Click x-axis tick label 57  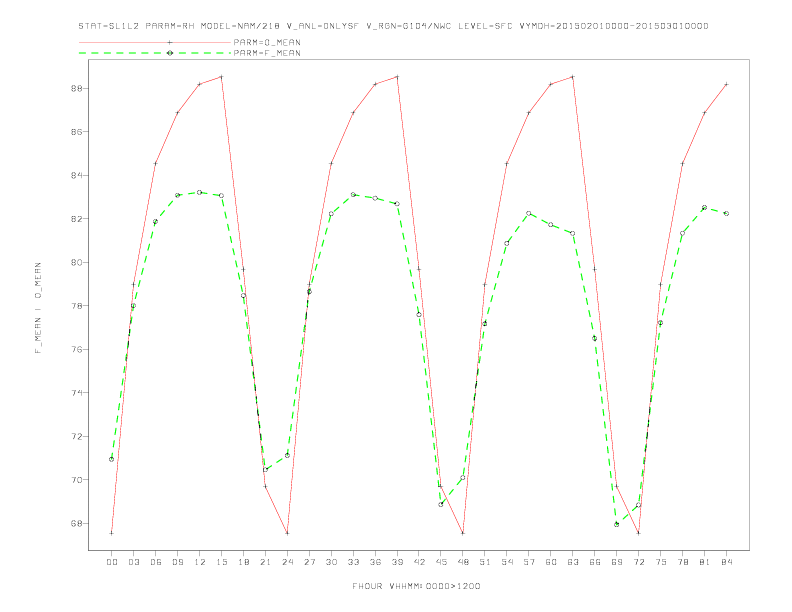click(x=529, y=562)
